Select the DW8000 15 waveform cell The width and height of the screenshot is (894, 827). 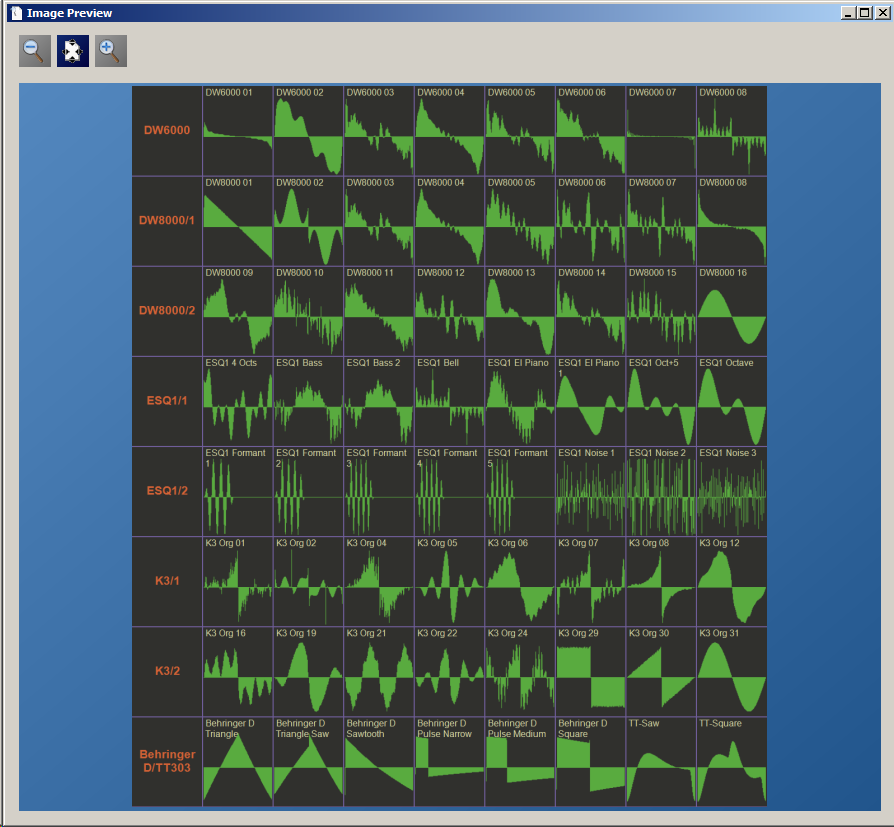(x=661, y=311)
